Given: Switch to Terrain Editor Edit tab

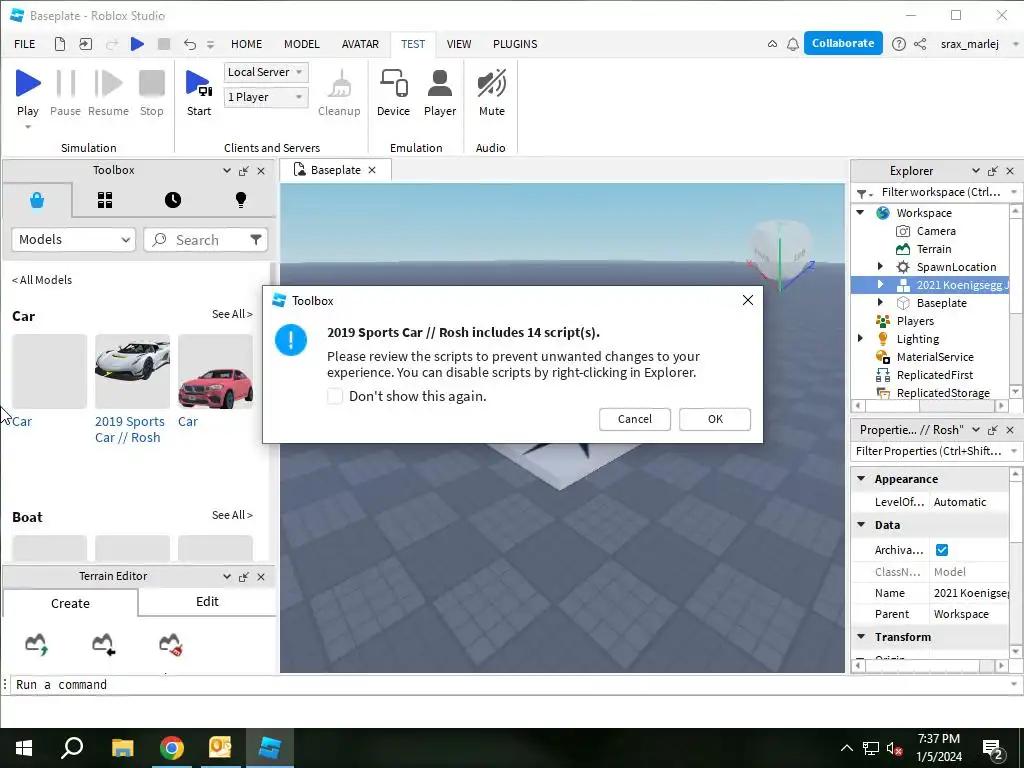Looking at the screenshot, I should point(207,601).
